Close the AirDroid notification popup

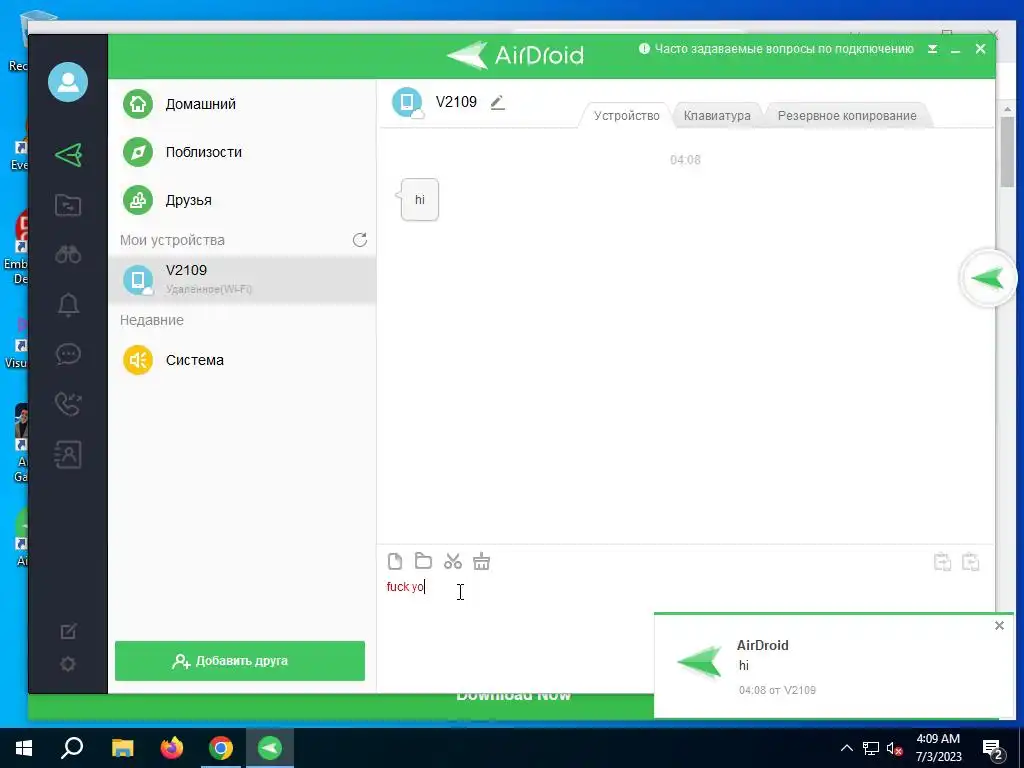(999, 626)
